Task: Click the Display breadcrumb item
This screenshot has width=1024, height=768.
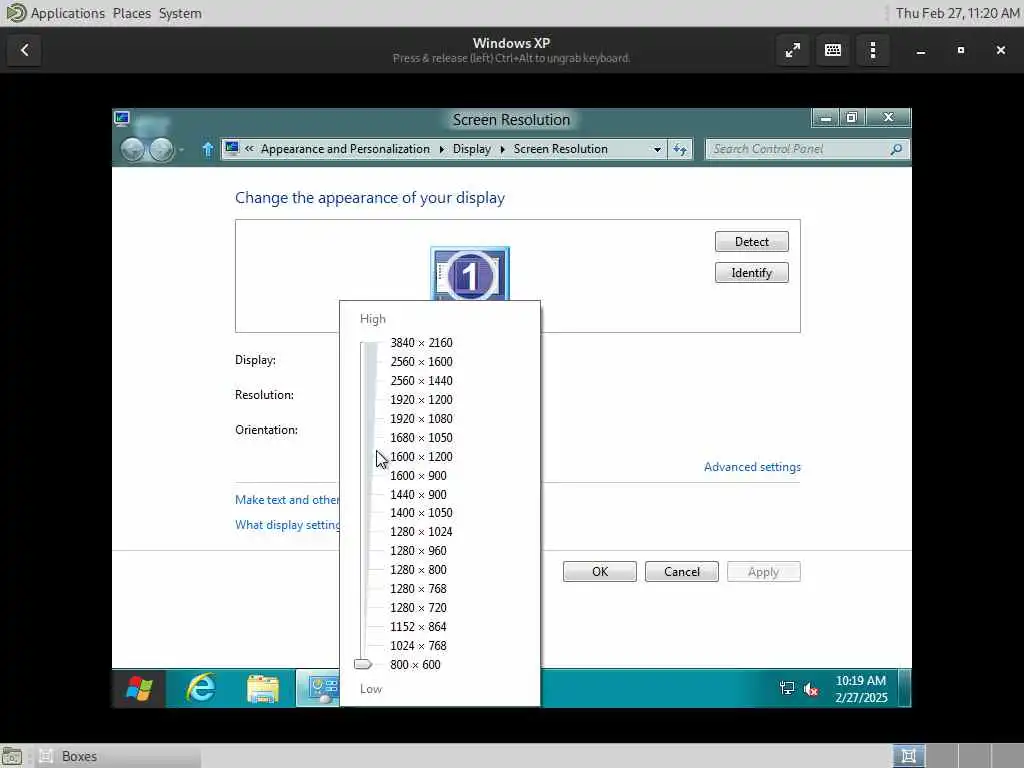Action: 472,149
